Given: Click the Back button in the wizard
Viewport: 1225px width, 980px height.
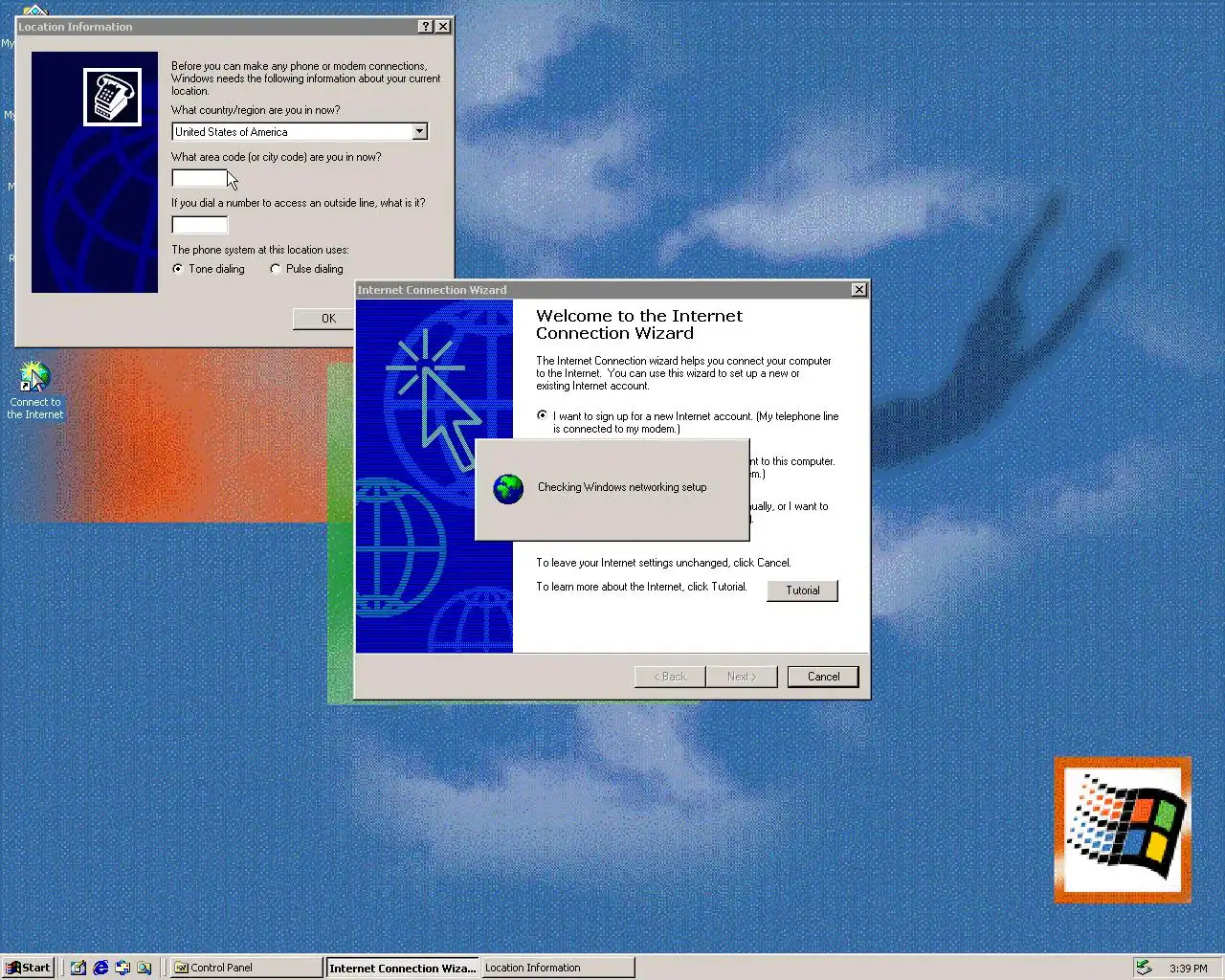Looking at the screenshot, I should pyautogui.click(x=670, y=677).
